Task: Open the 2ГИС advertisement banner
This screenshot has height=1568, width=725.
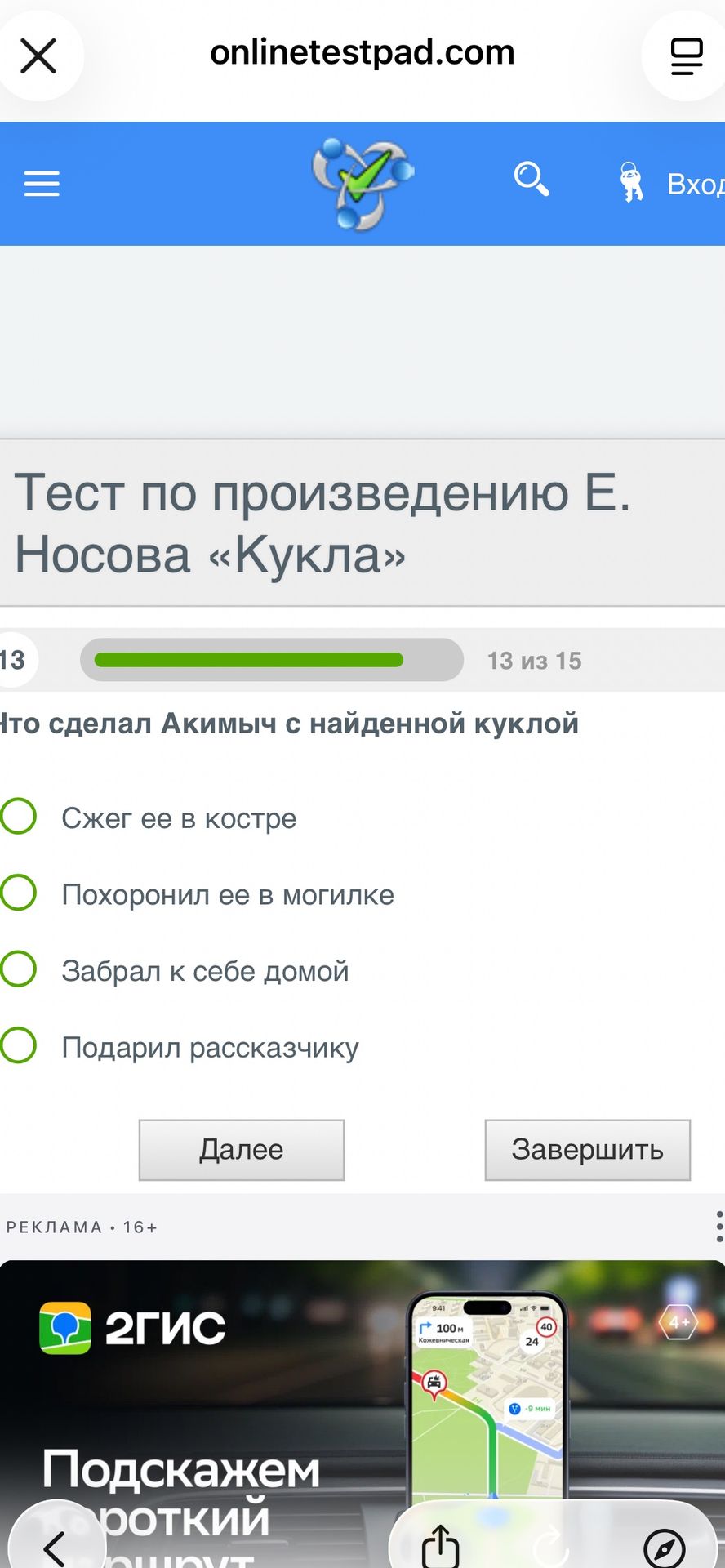Action: (x=362, y=1413)
